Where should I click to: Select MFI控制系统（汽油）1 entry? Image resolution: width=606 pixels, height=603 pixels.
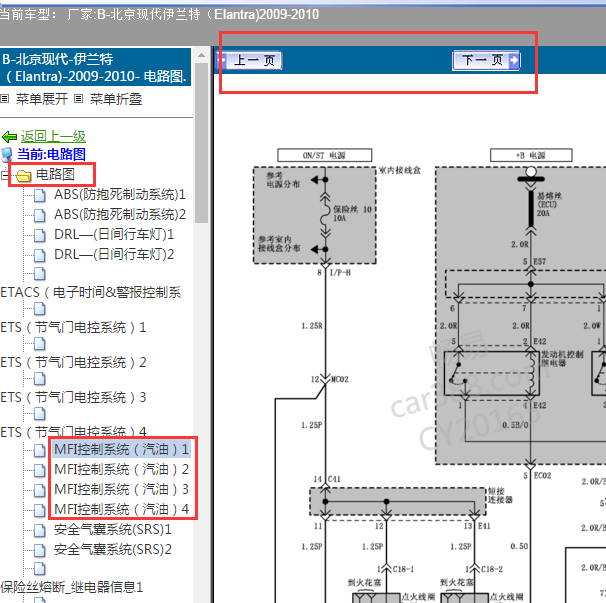(121, 449)
